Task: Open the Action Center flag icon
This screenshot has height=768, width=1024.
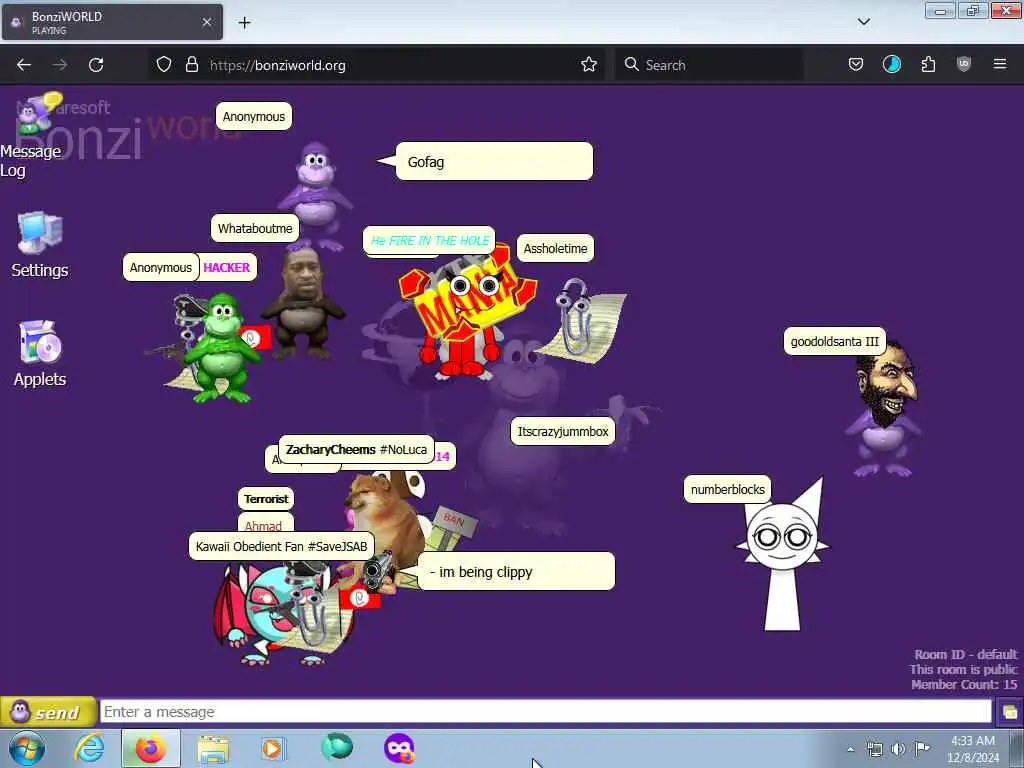Action: [922, 748]
